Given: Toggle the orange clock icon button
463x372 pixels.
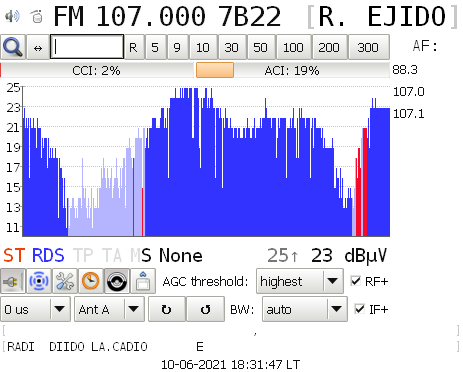Looking at the screenshot, I should pyautogui.click(x=91, y=281).
